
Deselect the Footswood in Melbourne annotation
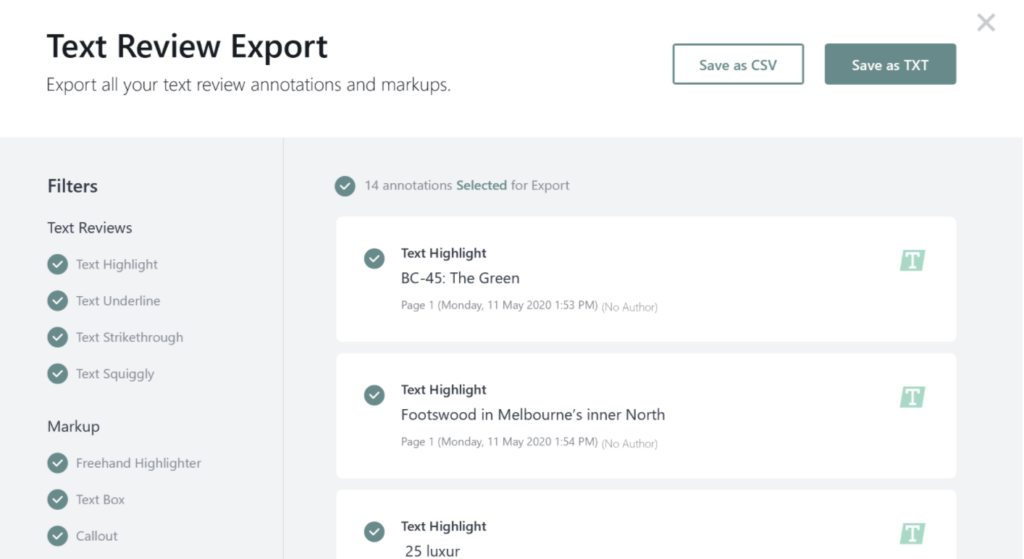[374, 395]
